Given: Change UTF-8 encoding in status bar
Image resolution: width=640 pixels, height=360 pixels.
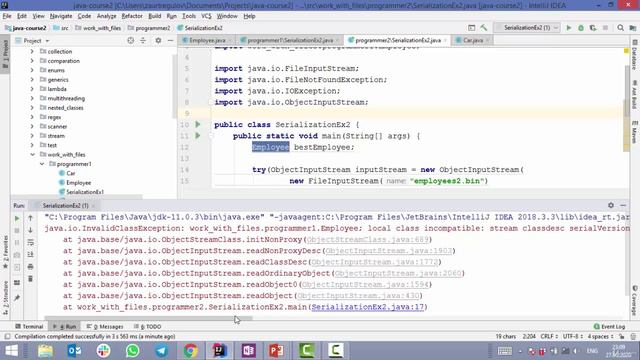Looking at the screenshot, I should point(573,337).
